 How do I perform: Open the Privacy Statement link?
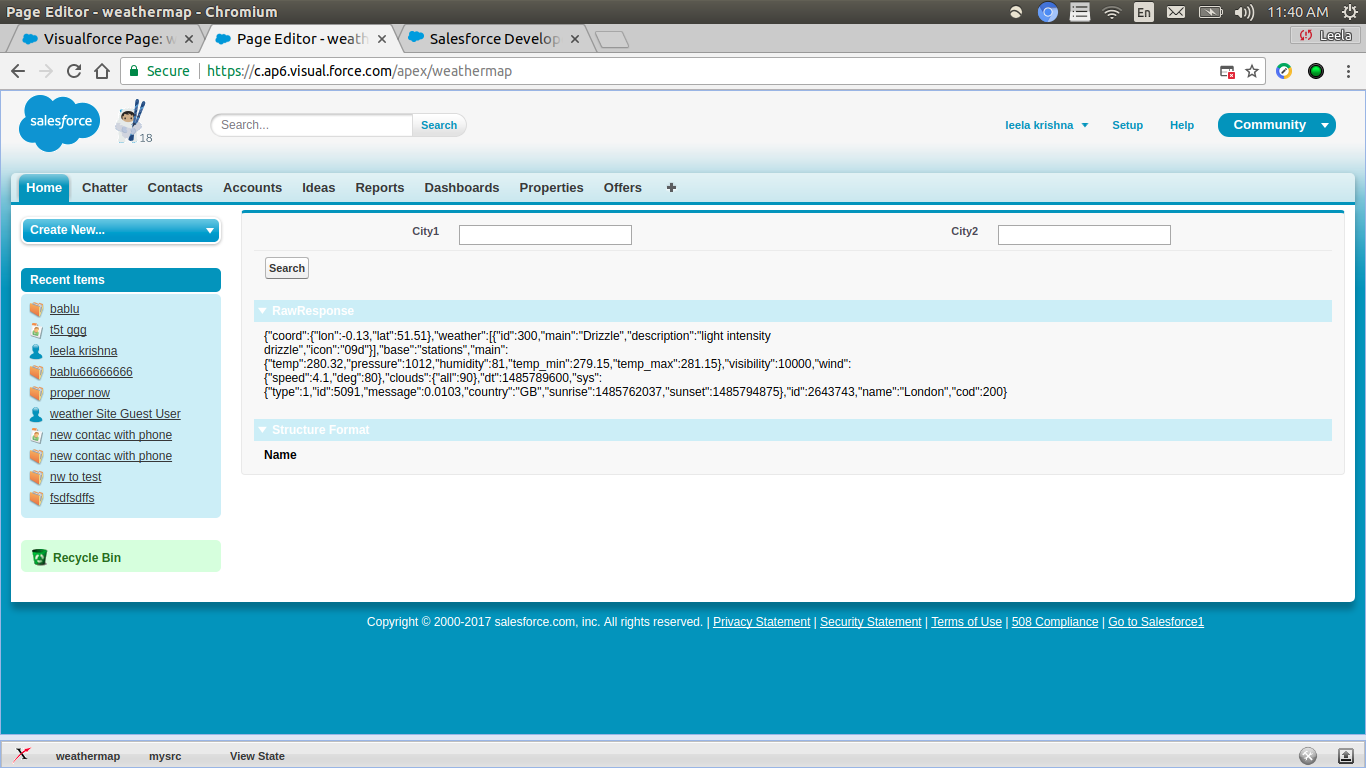click(762, 622)
